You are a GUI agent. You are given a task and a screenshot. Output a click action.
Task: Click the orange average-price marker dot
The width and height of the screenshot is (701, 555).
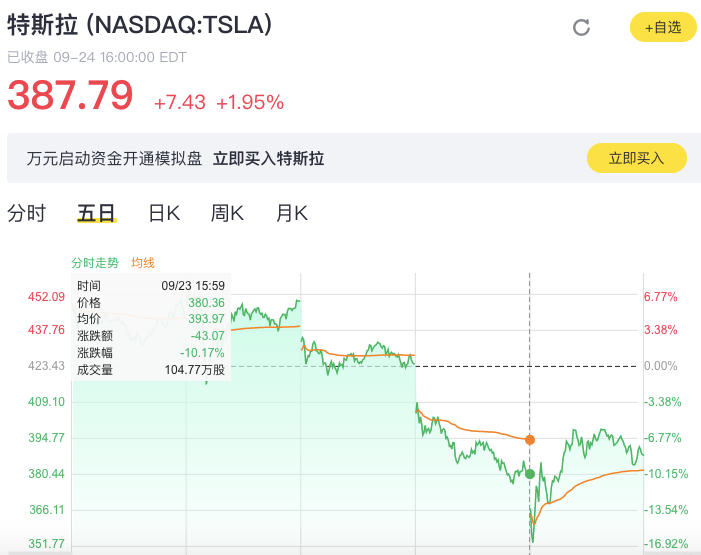point(530,440)
